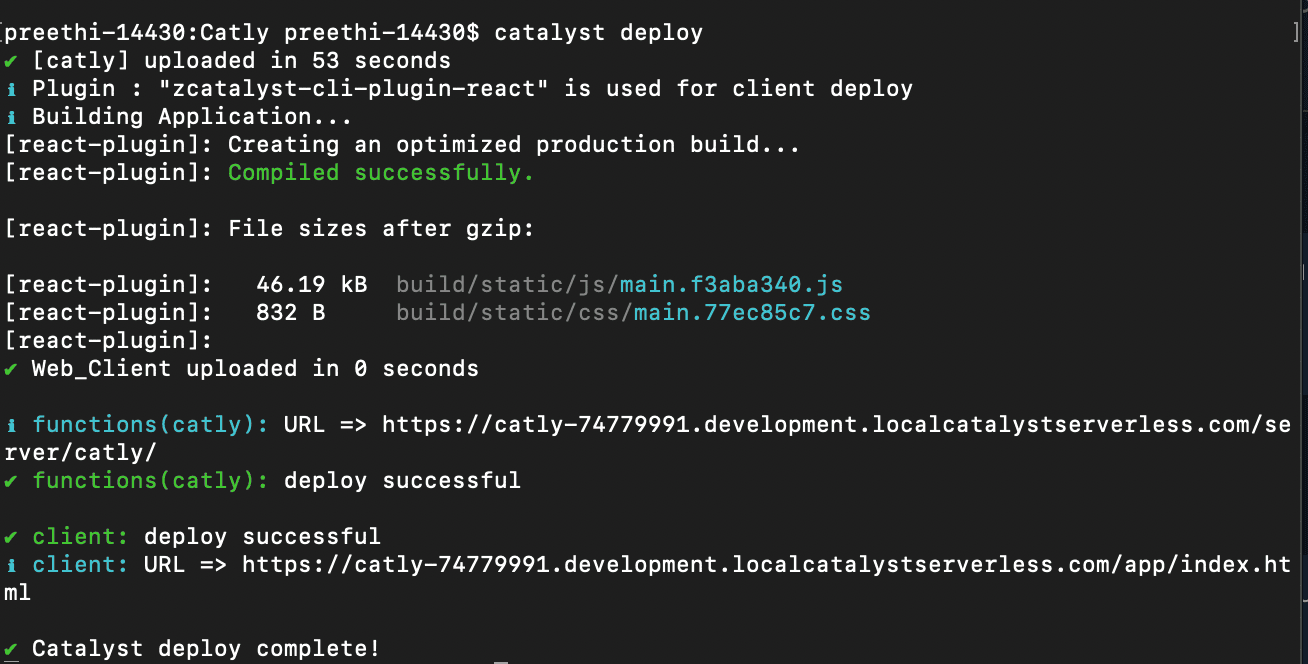Screen dimensions: 1308x664
Task: Click 'File sizes after gzip:' line
Action: coord(381,229)
